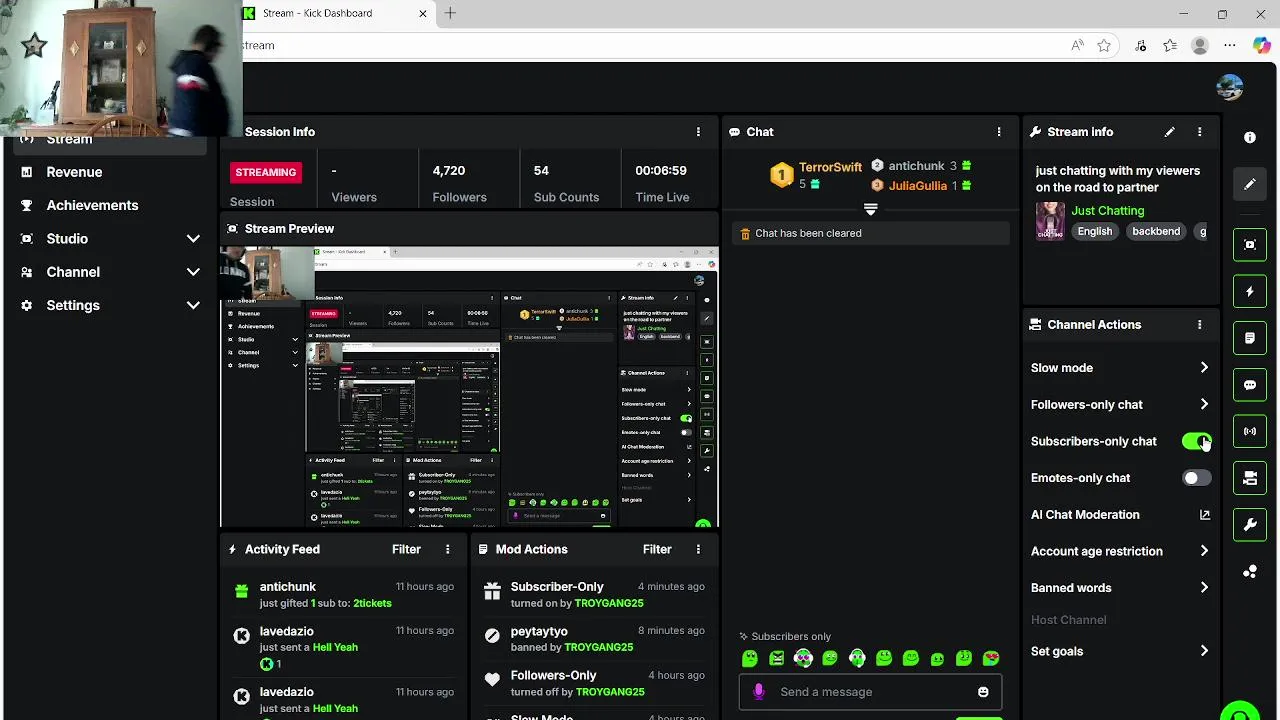Expand Slow mode options
This screenshot has height=720, width=1280.
coord(1204,368)
